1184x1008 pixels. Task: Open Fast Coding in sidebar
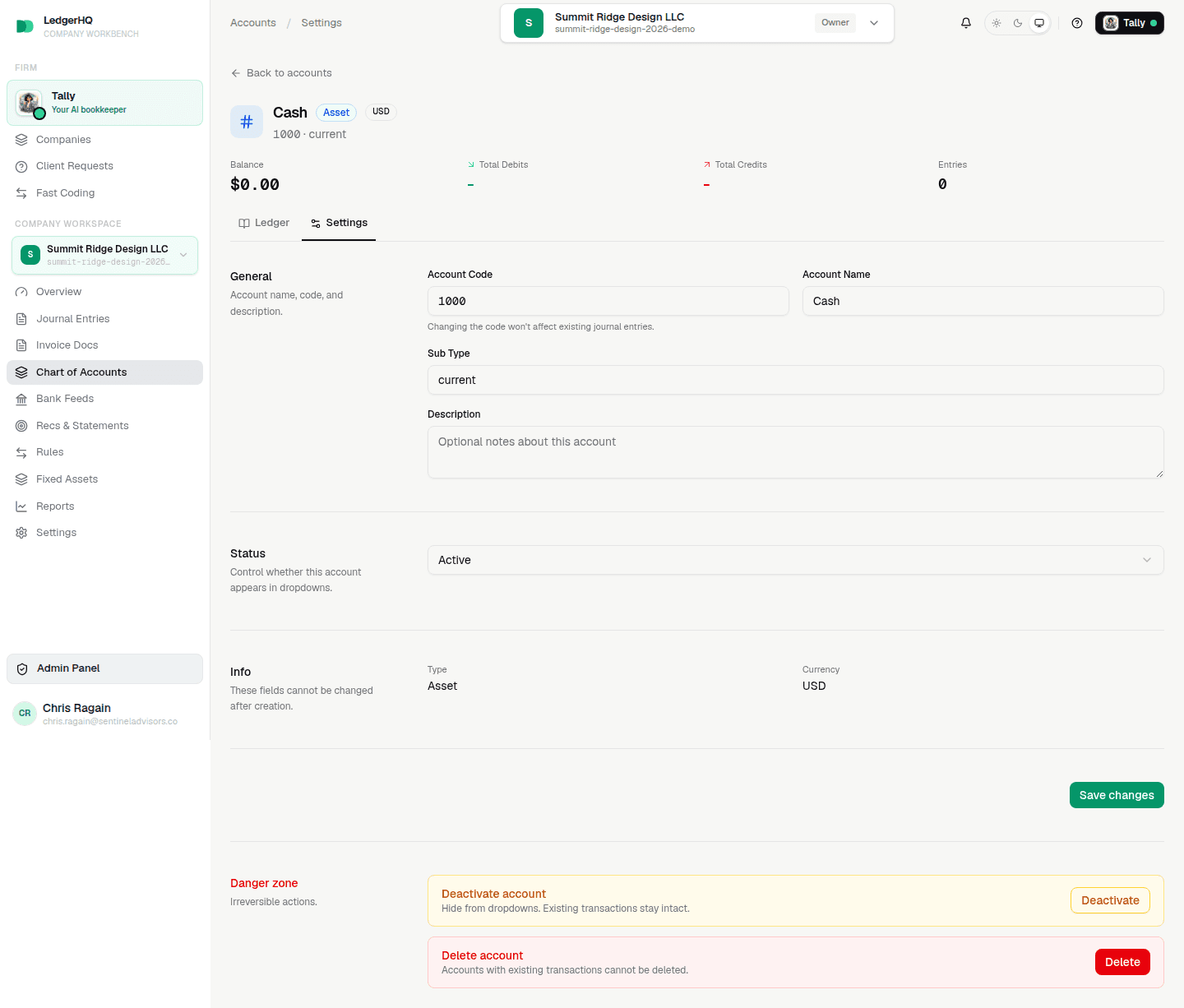click(x=104, y=193)
